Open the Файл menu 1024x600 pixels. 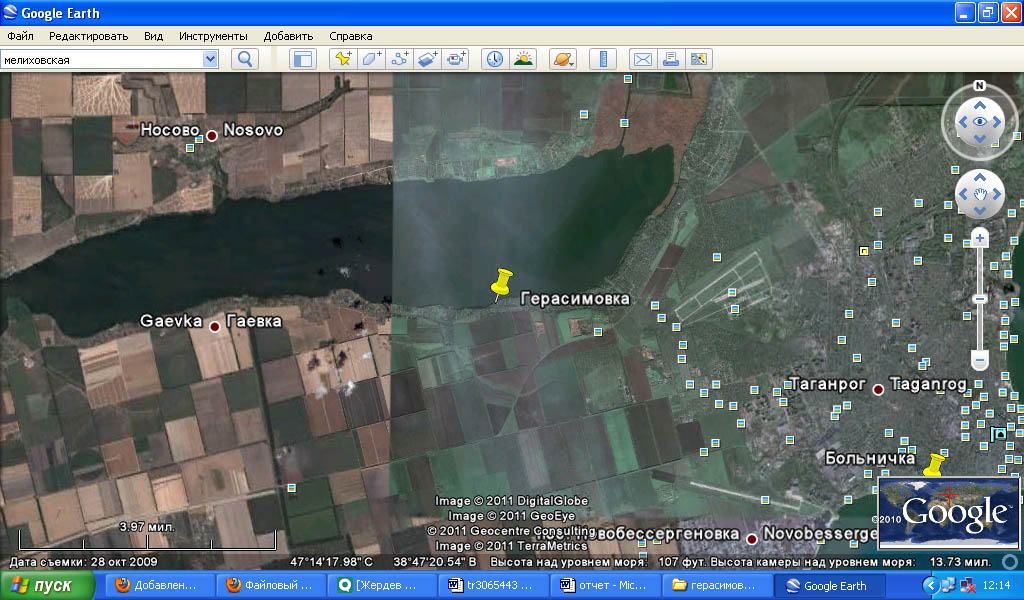[20, 36]
